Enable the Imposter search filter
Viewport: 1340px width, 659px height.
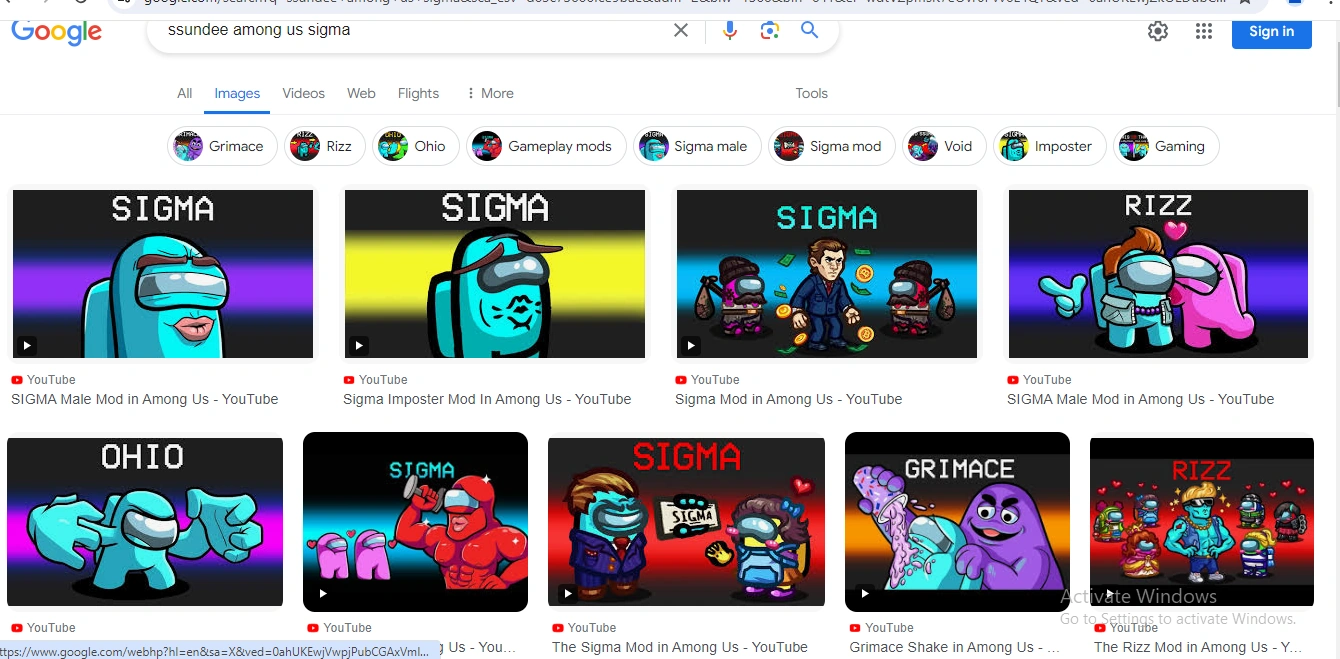point(1048,146)
